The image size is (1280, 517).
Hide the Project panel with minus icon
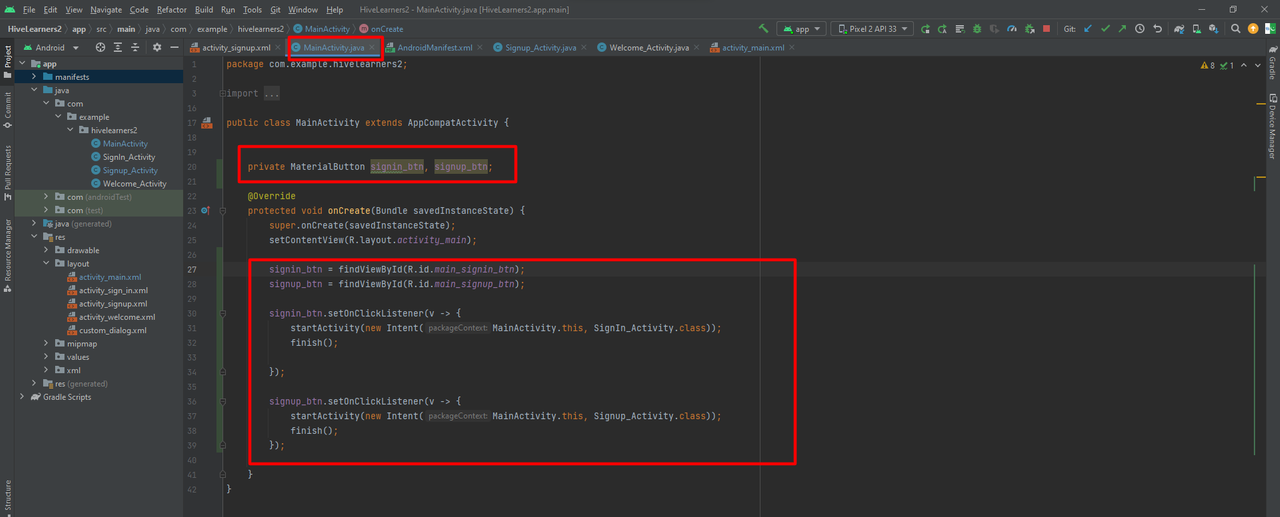coord(175,47)
